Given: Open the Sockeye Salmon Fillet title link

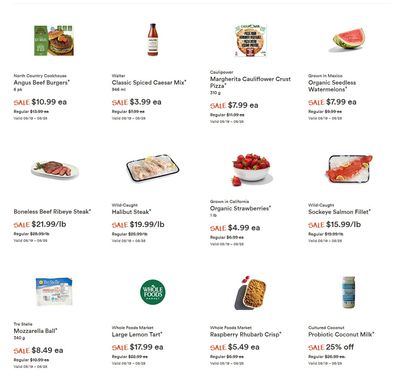Looking at the screenshot, I should 339,212.
